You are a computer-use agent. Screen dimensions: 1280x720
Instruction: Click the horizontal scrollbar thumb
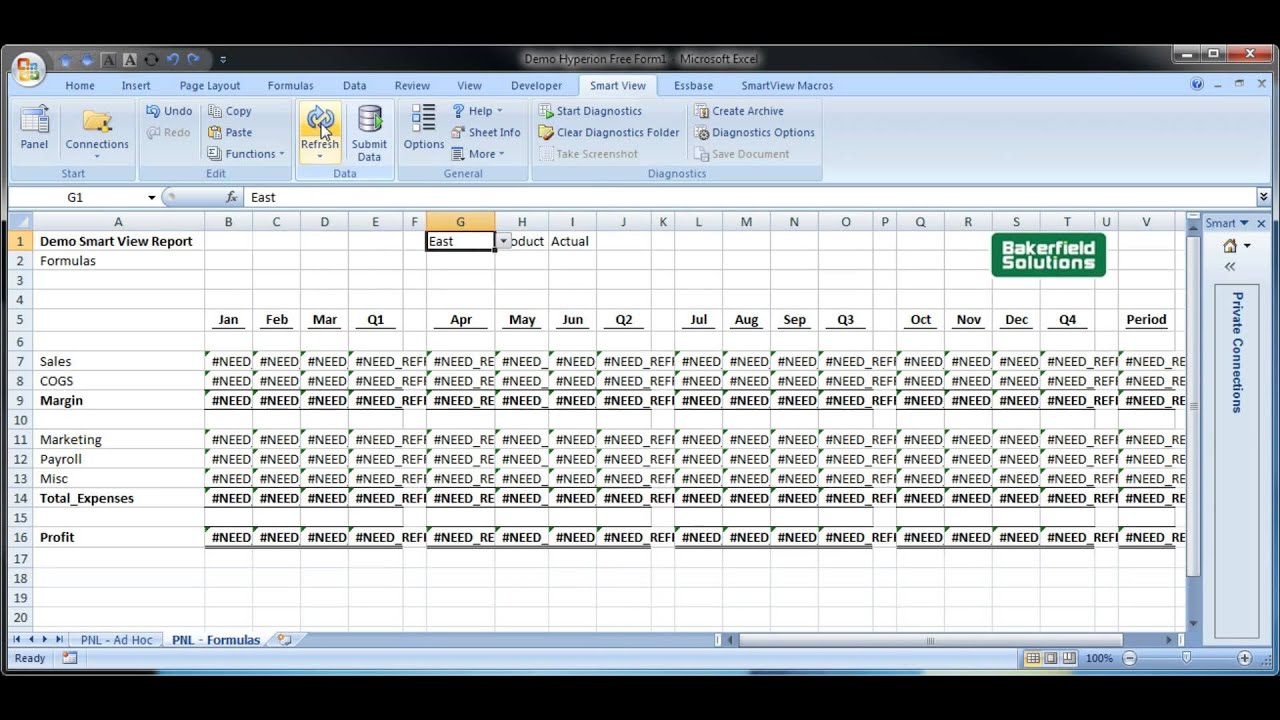[930, 640]
